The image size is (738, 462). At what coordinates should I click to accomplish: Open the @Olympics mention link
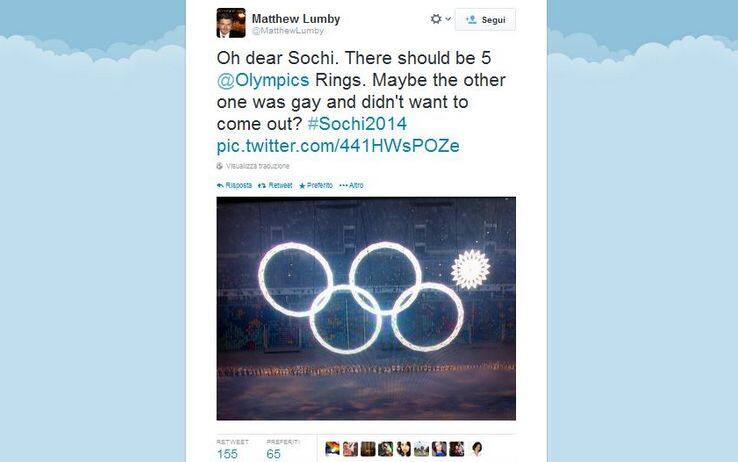263,80
